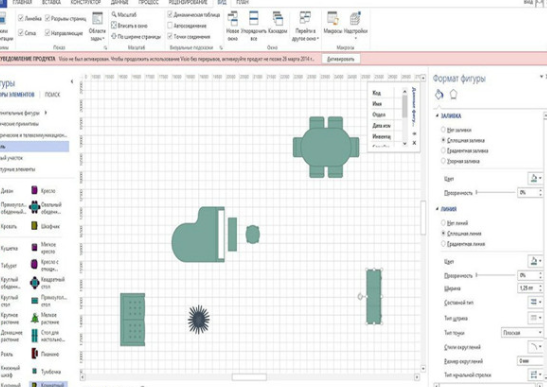The height and width of the screenshot is (387, 547).
Task: Click the fill transparency slider
Action: 496,192
